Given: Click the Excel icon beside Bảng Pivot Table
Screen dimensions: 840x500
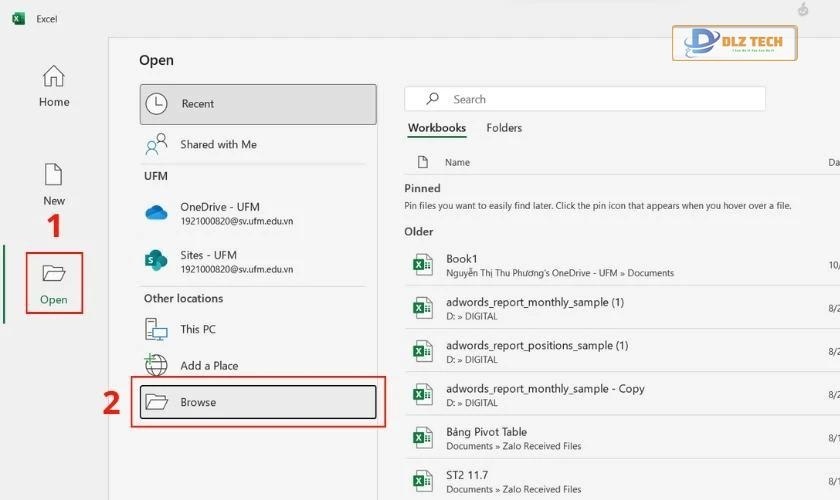Looking at the screenshot, I should click(x=422, y=438).
